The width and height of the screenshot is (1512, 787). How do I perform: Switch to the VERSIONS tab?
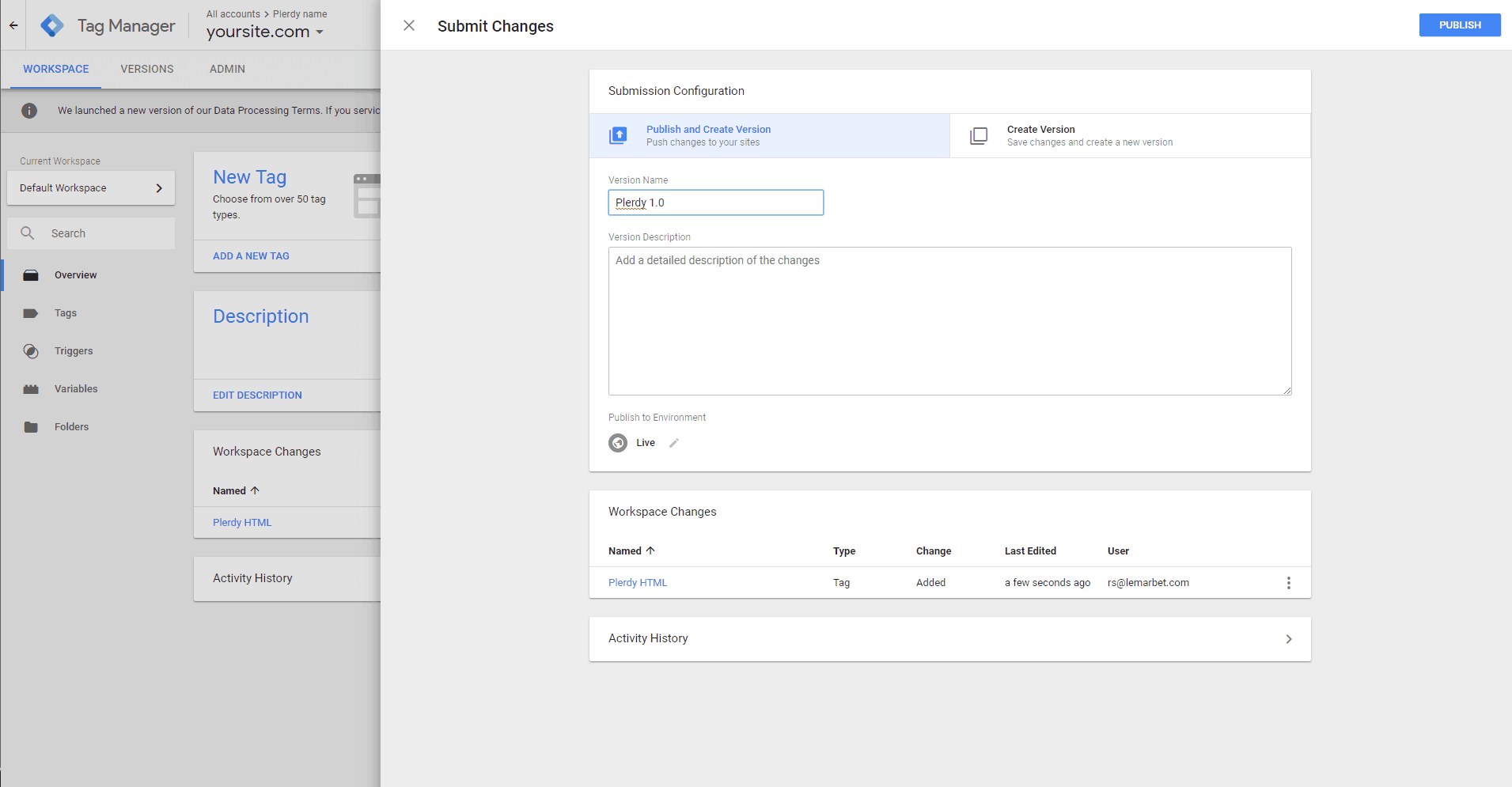coord(147,69)
